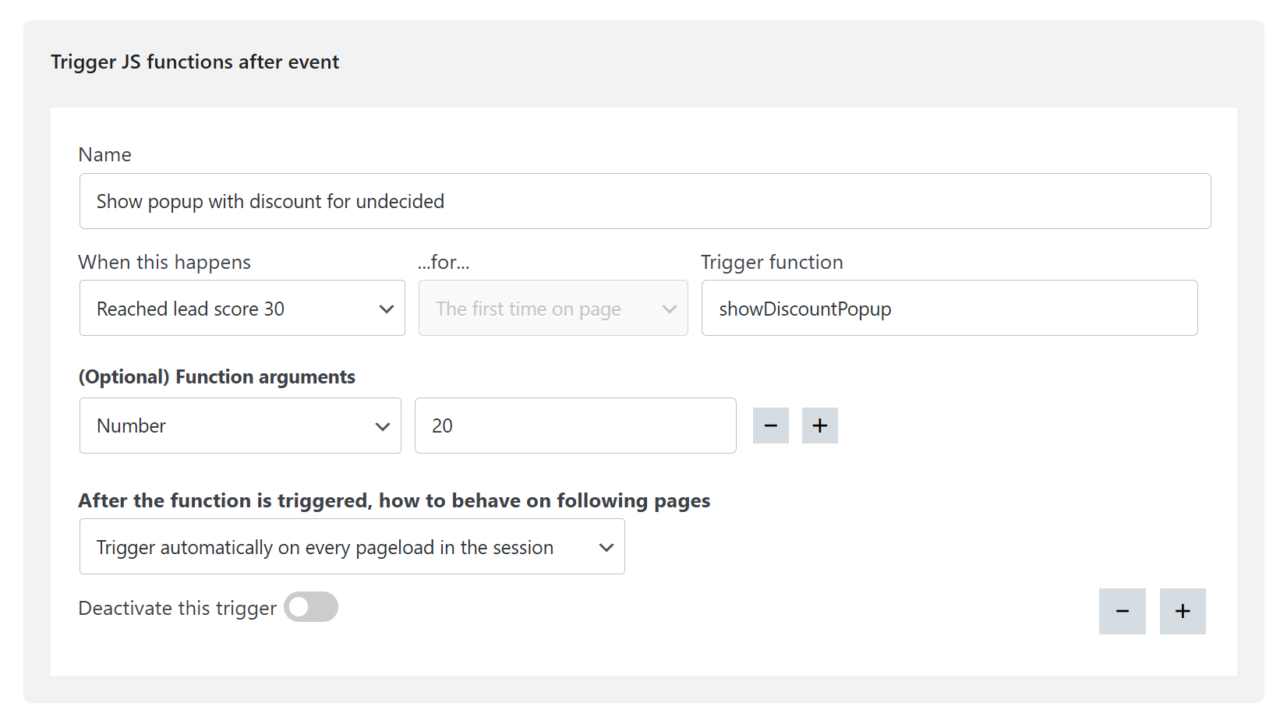1280x717 pixels.
Task: Select the Name input field
Action: 645,200
